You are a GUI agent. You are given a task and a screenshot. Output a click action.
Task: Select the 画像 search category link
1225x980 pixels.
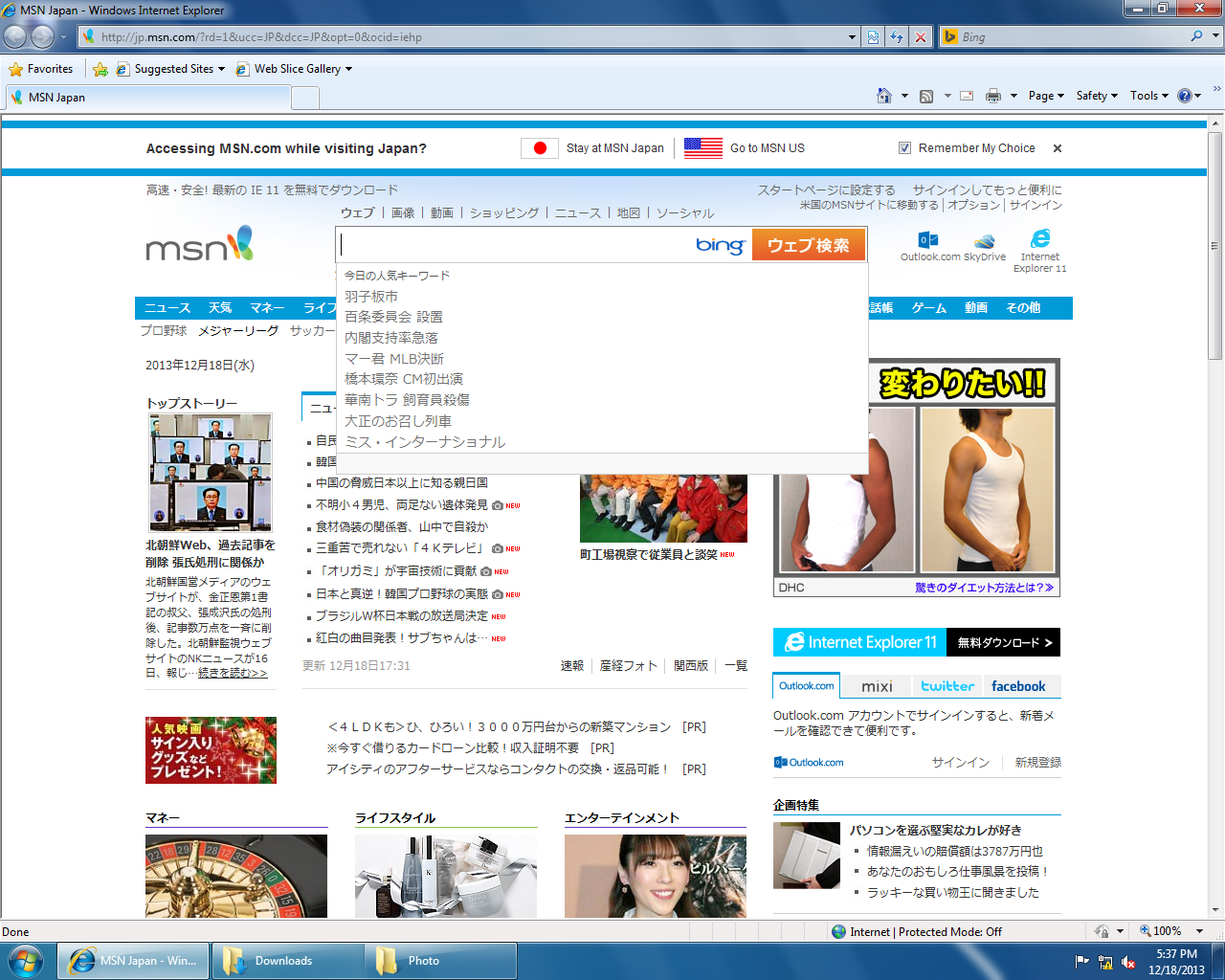[x=403, y=212]
